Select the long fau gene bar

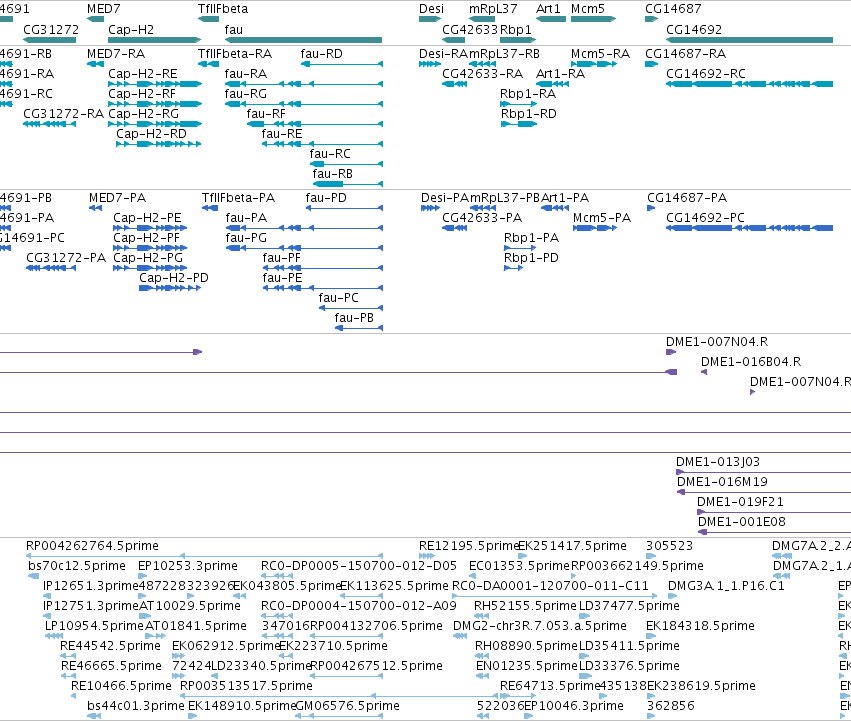(x=303, y=40)
